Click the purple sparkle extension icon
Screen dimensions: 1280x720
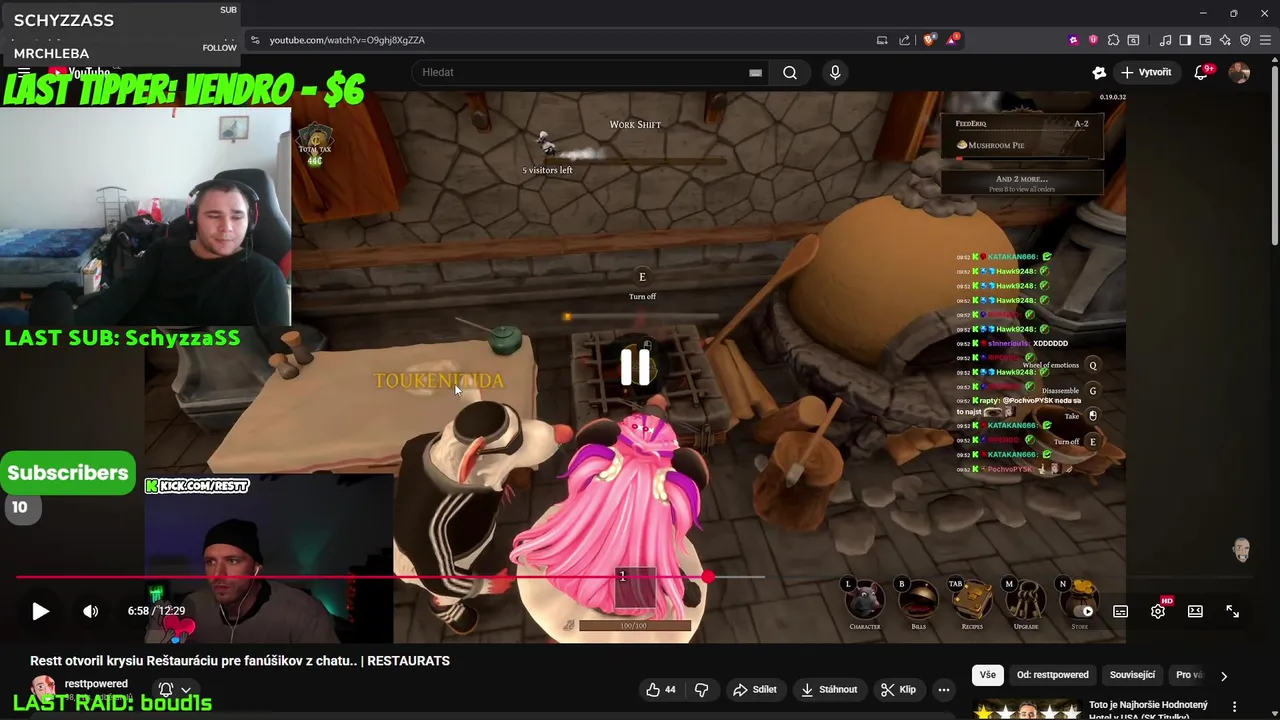1074,40
